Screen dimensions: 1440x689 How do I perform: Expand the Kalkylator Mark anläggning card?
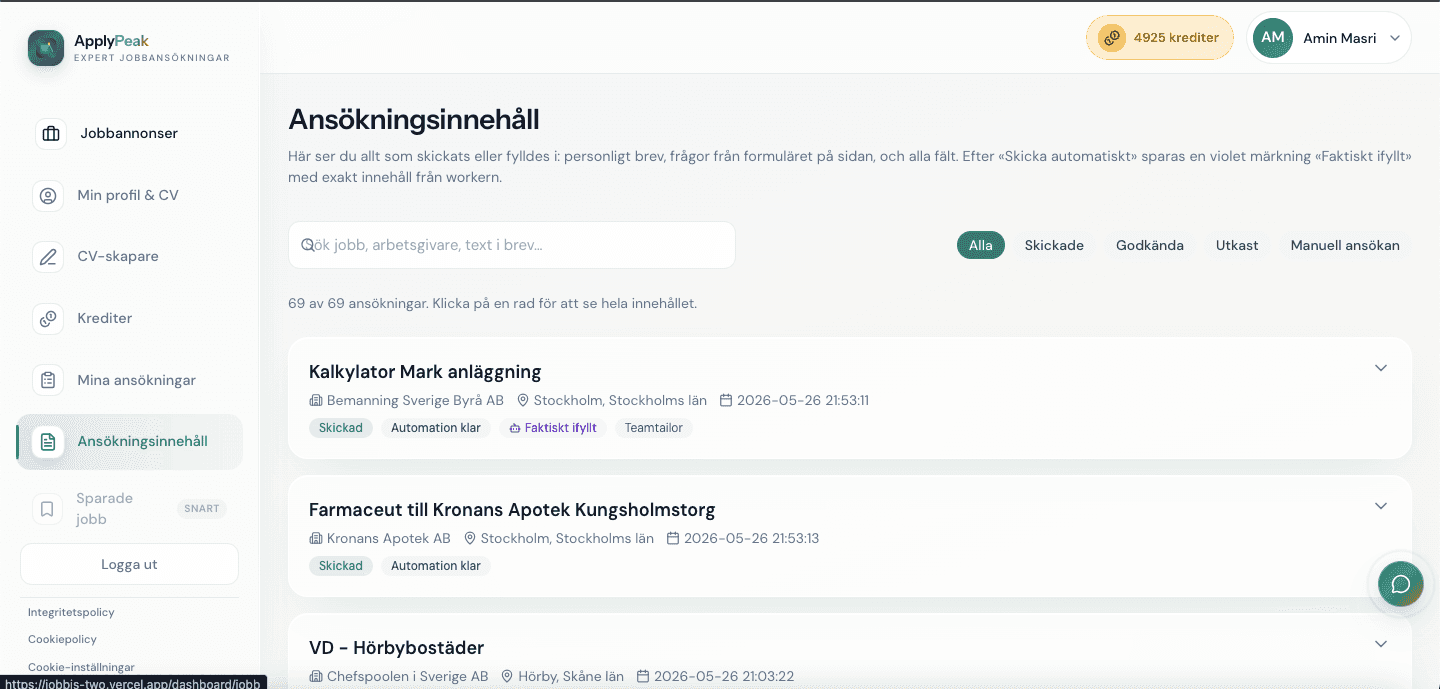click(1381, 368)
